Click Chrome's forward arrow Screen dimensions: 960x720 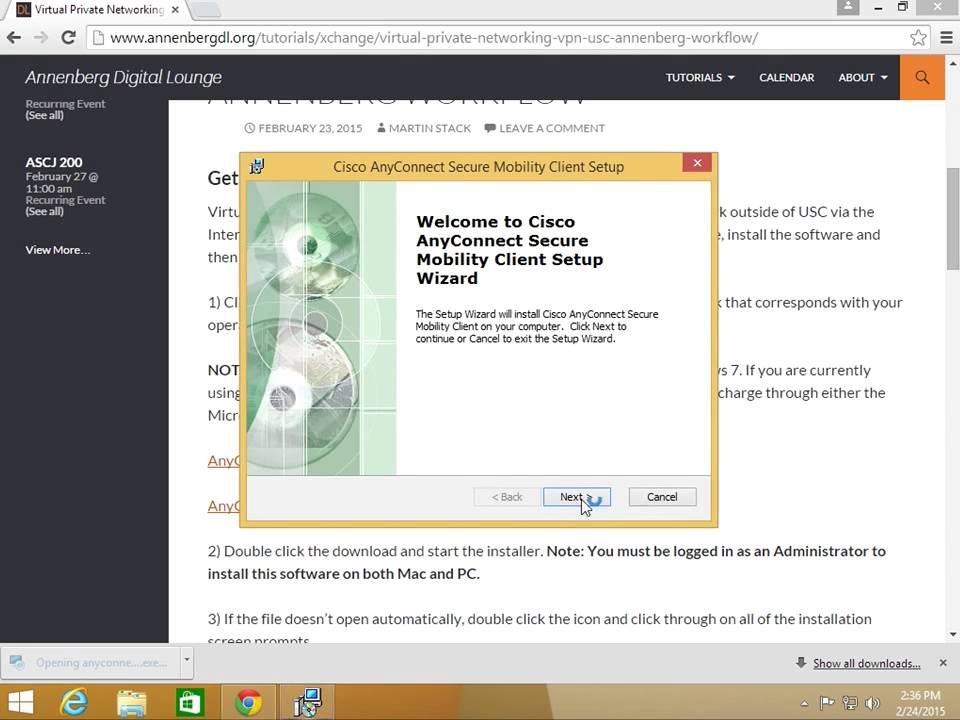click(40, 37)
